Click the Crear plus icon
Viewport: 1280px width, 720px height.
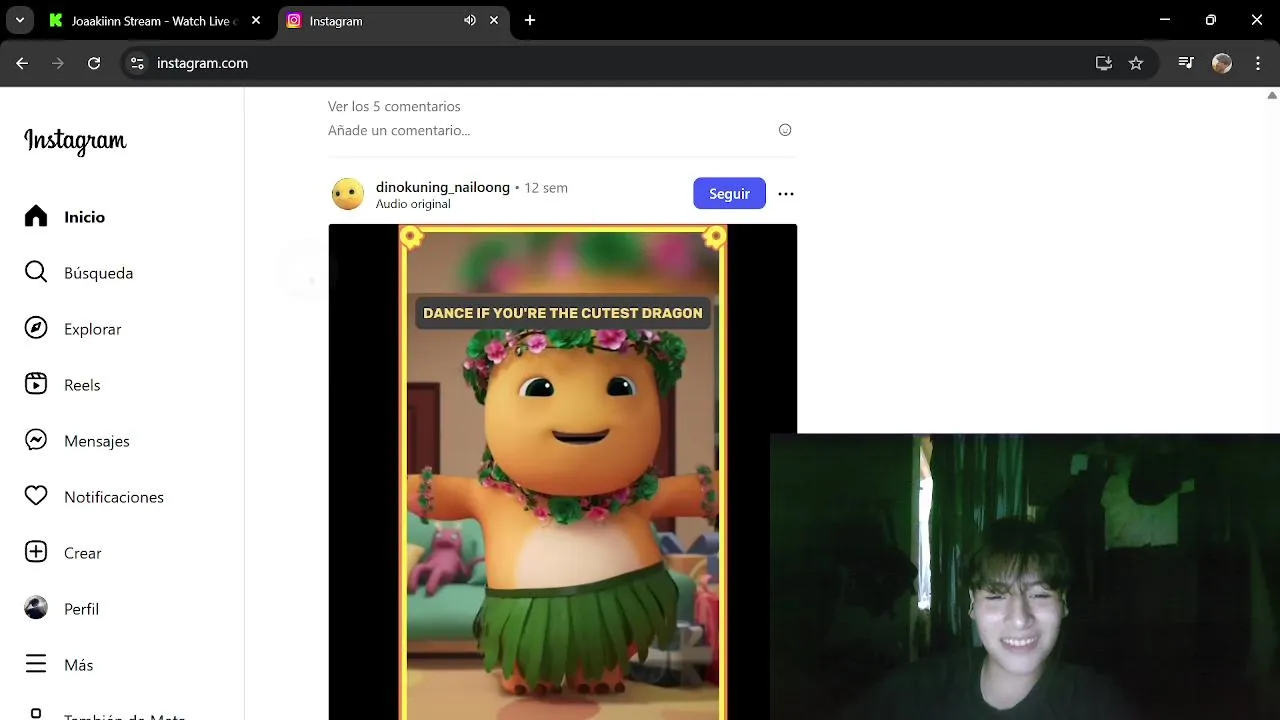[x=36, y=553]
